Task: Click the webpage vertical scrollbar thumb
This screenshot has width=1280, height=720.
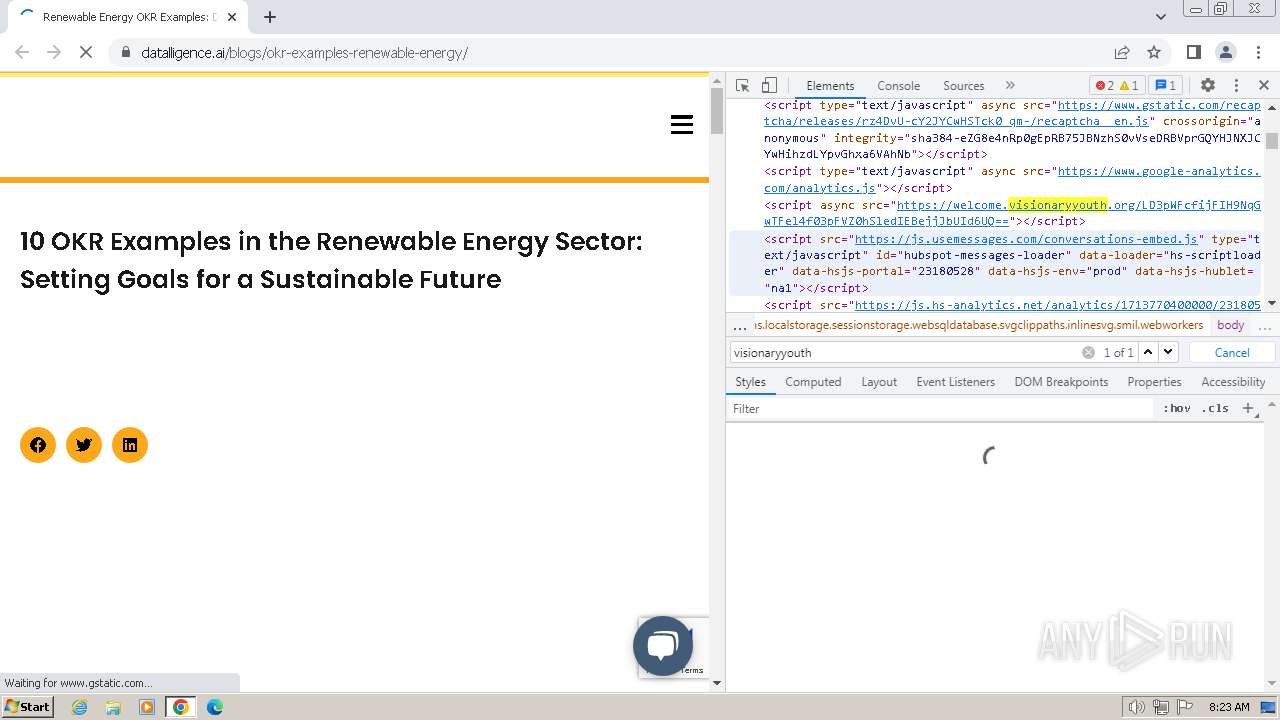Action: point(717,111)
